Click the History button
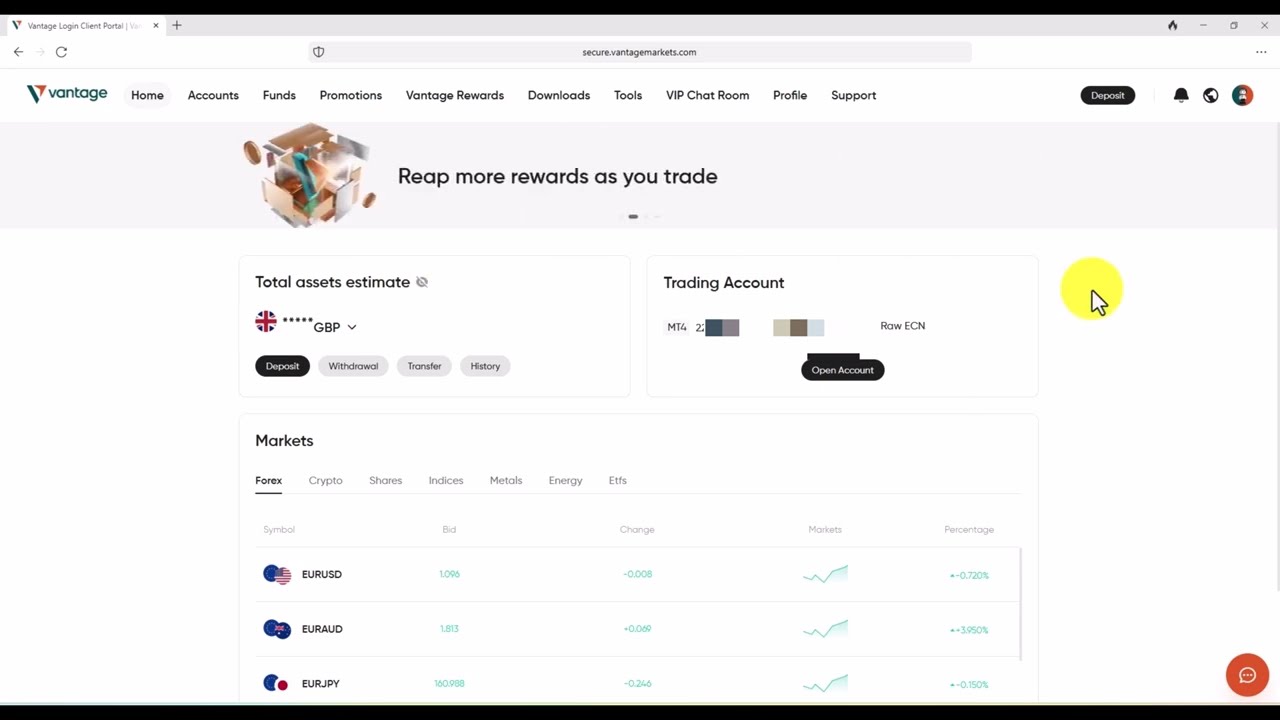This screenshot has width=1280, height=720. 485,366
